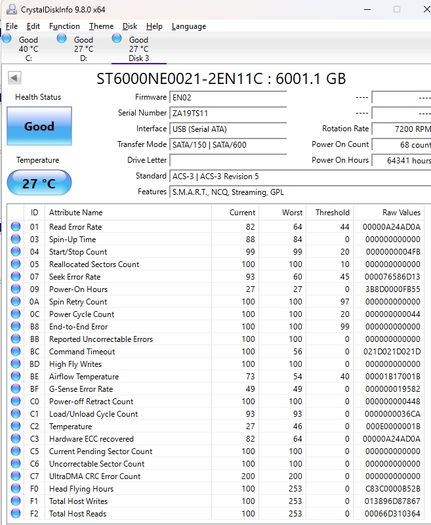This screenshot has width=431, height=525.
Task: Open the Language menu
Action: click(189, 26)
